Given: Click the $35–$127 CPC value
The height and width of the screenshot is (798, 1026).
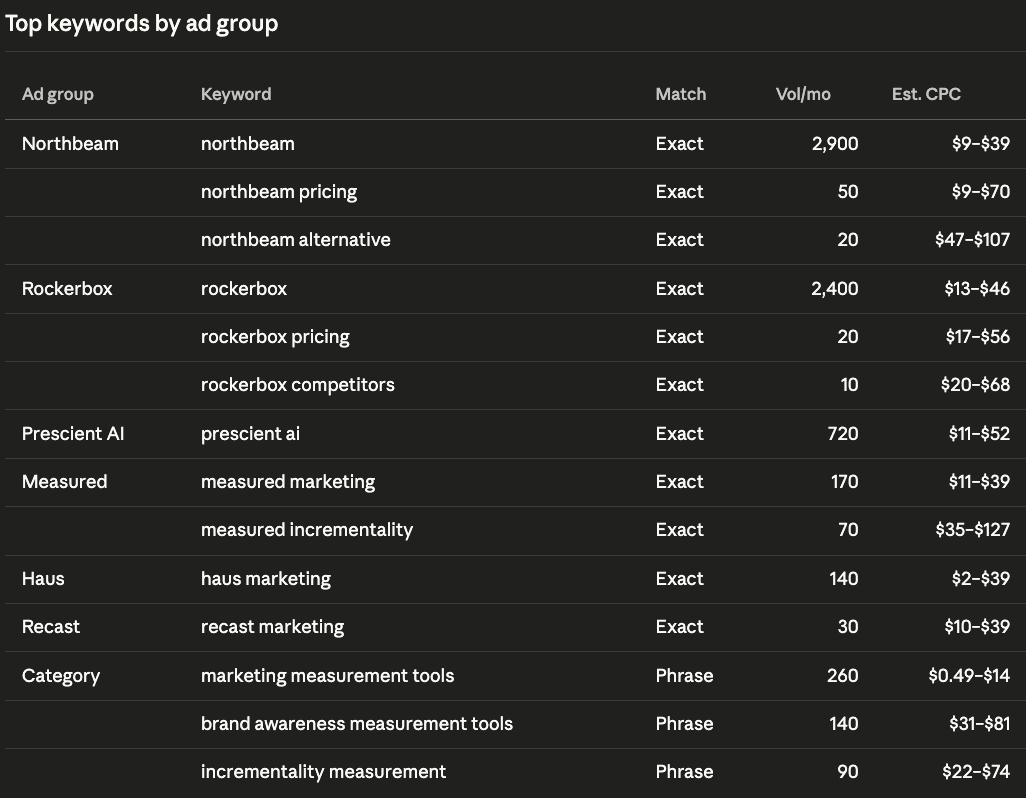Looking at the screenshot, I should pos(972,530).
